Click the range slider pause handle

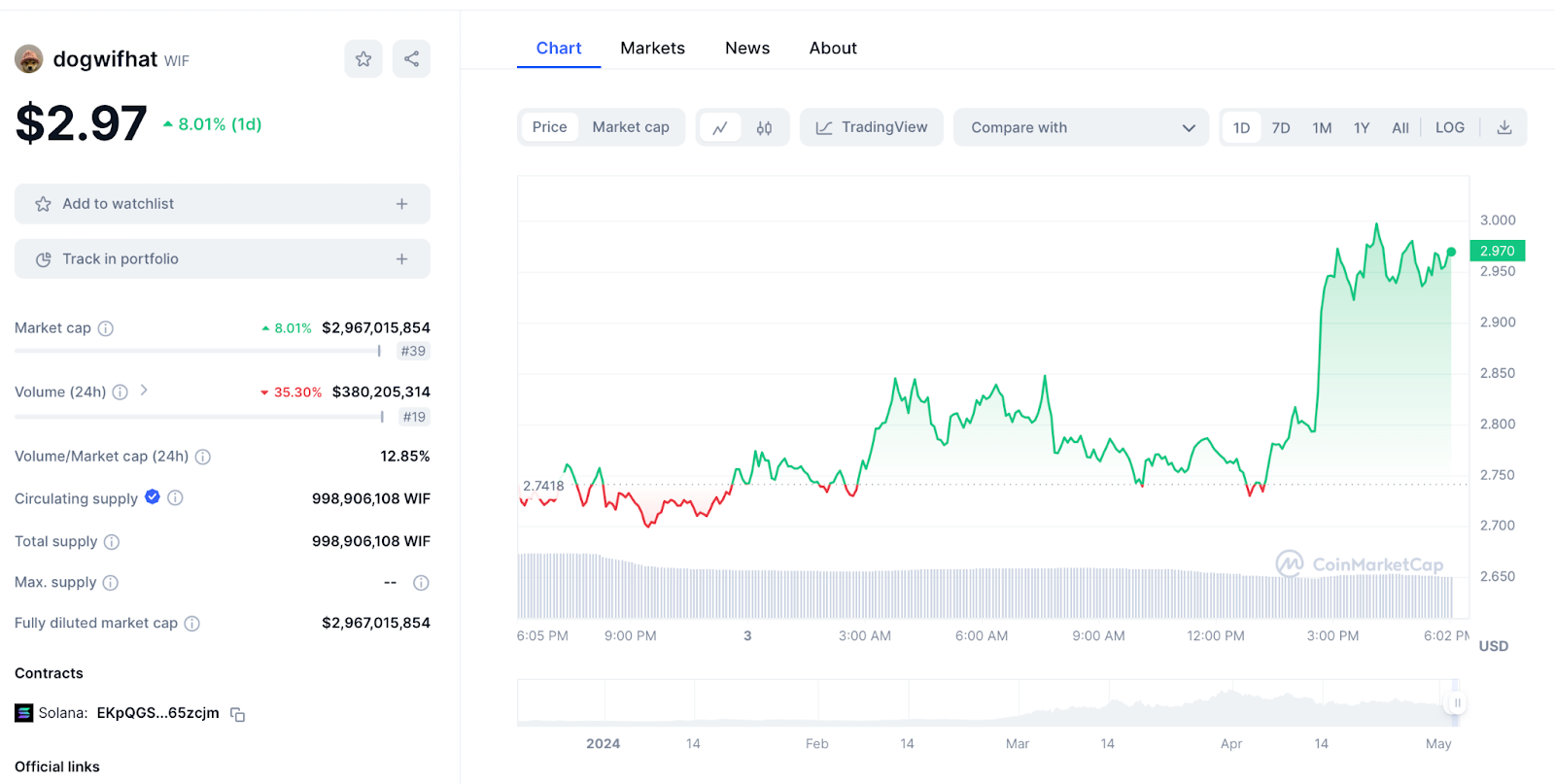(1456, 703)
